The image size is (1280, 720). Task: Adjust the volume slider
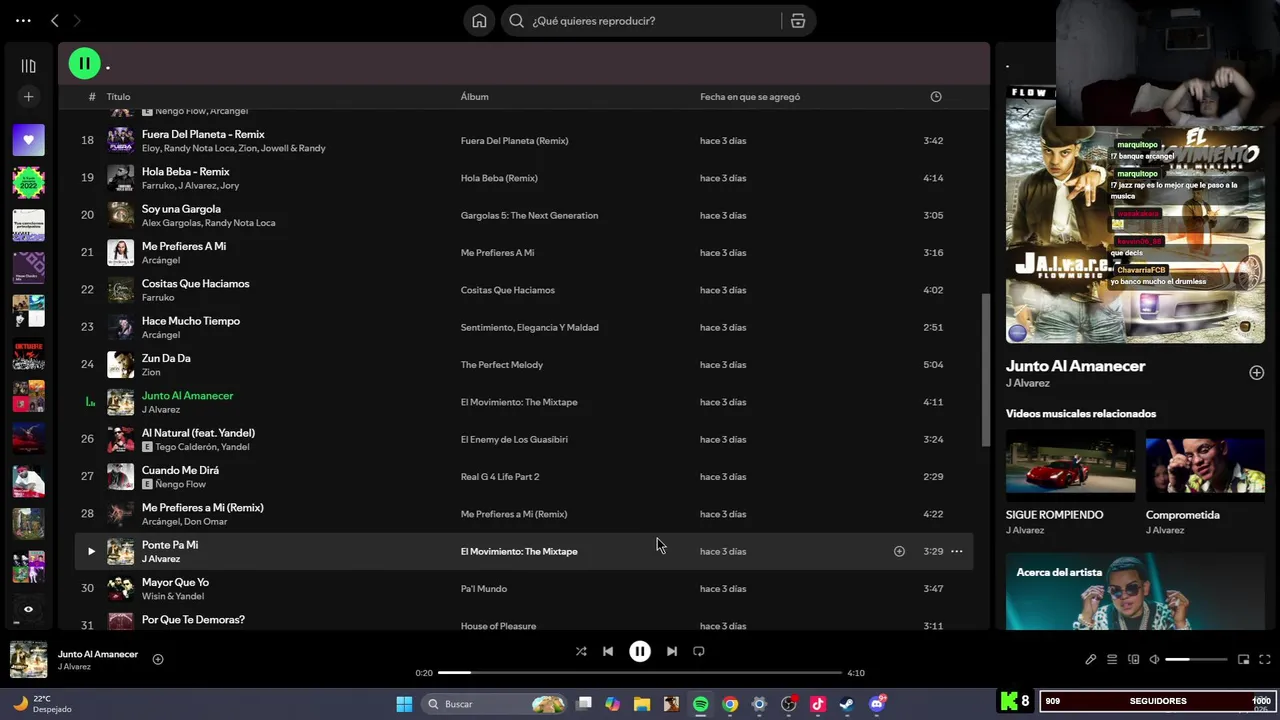coord(1196,660)
